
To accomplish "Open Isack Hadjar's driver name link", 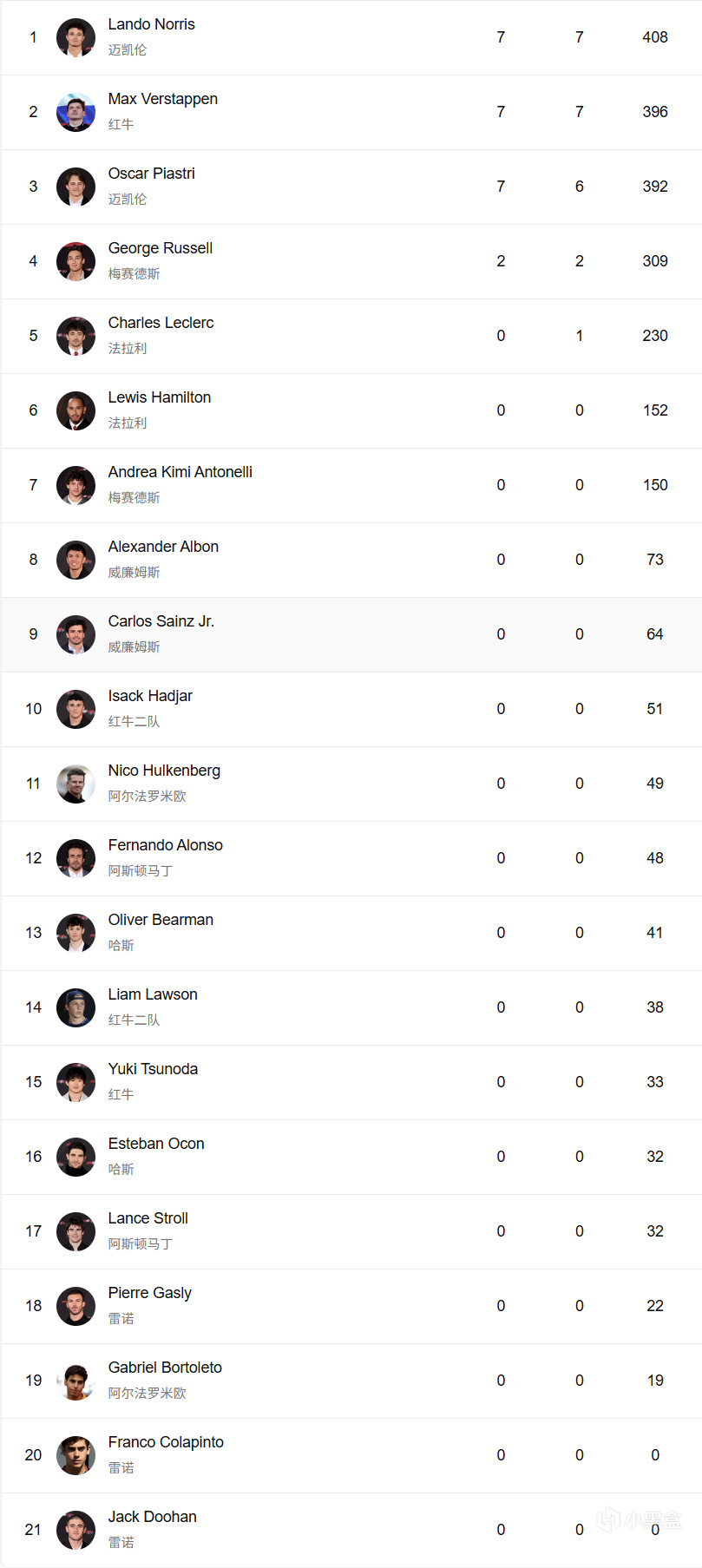I will pyautogui.click(x=150, y=696).
